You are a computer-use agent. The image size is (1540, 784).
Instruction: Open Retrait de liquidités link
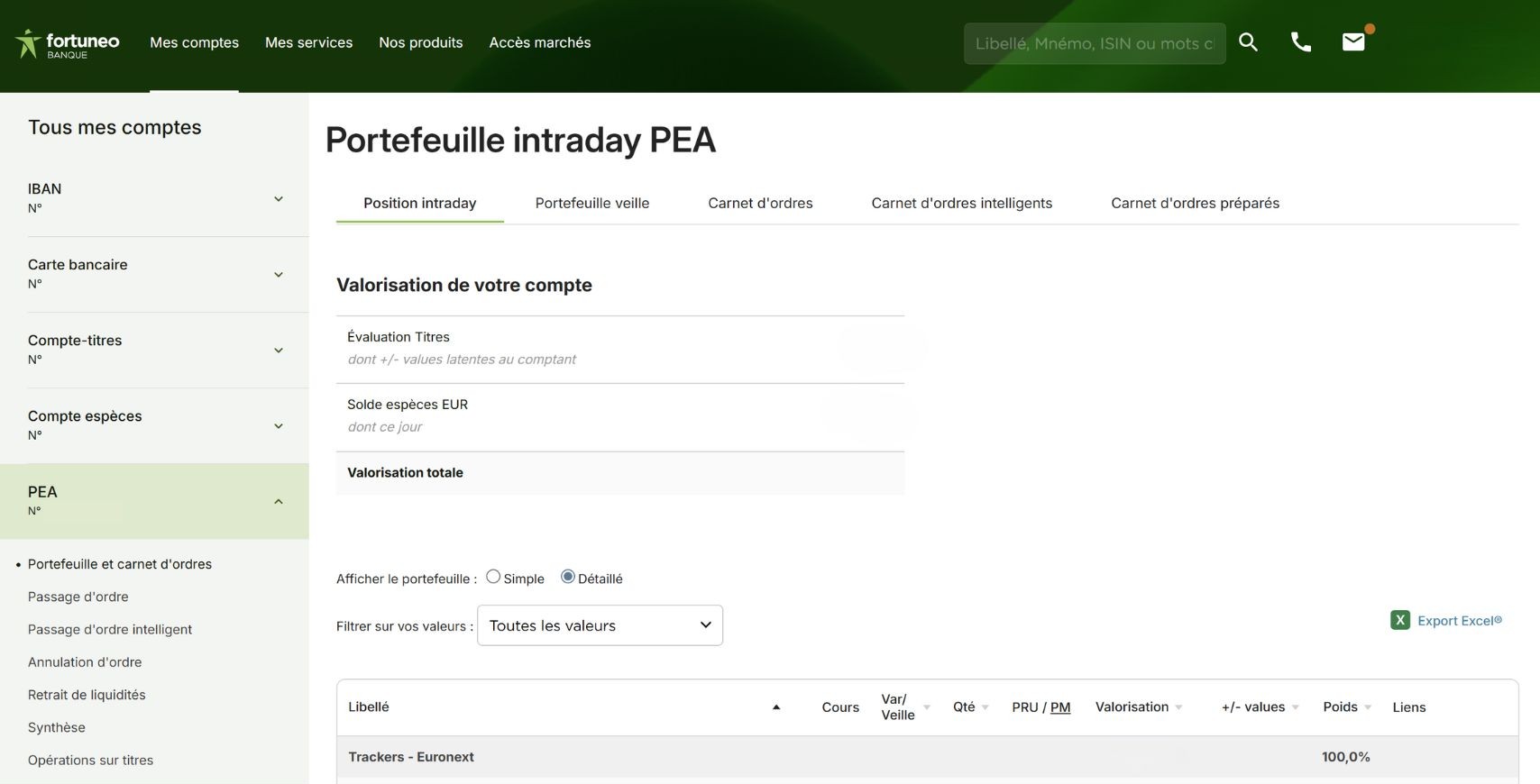(x=87, y=695)
